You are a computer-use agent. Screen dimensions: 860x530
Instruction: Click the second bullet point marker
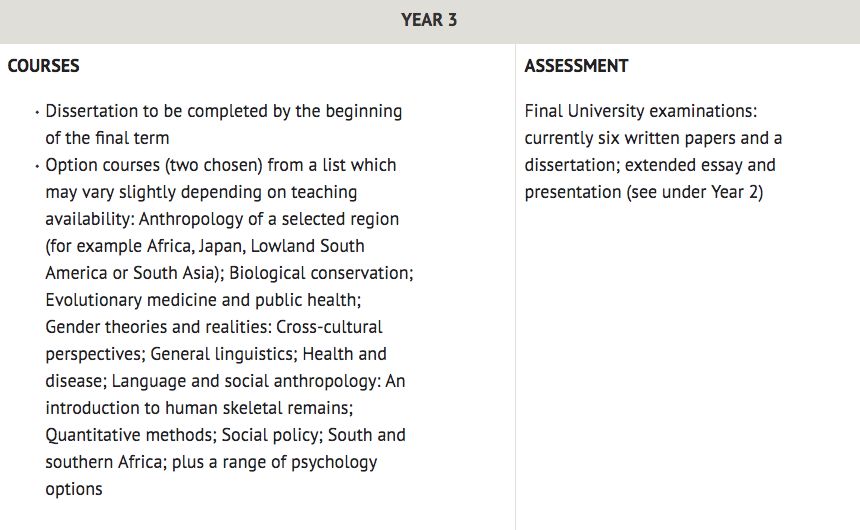37,166
